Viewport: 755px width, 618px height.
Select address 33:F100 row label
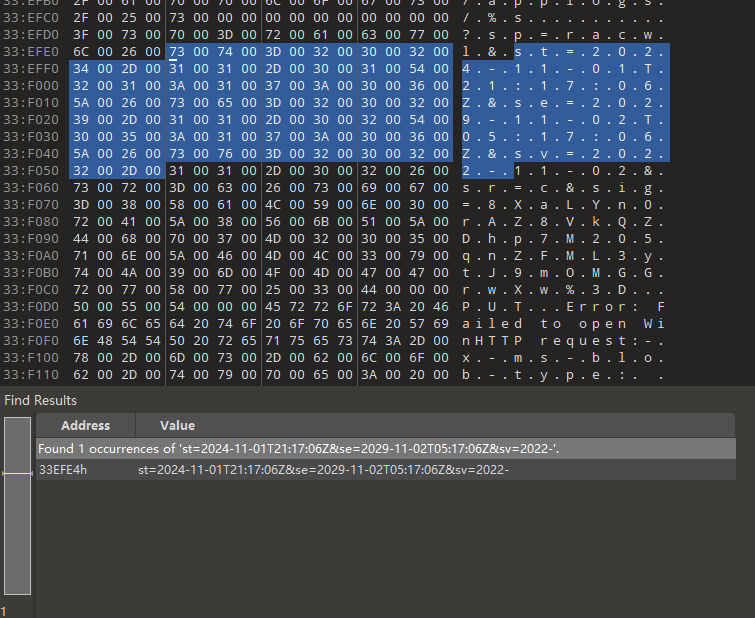[x=31, y=358]
